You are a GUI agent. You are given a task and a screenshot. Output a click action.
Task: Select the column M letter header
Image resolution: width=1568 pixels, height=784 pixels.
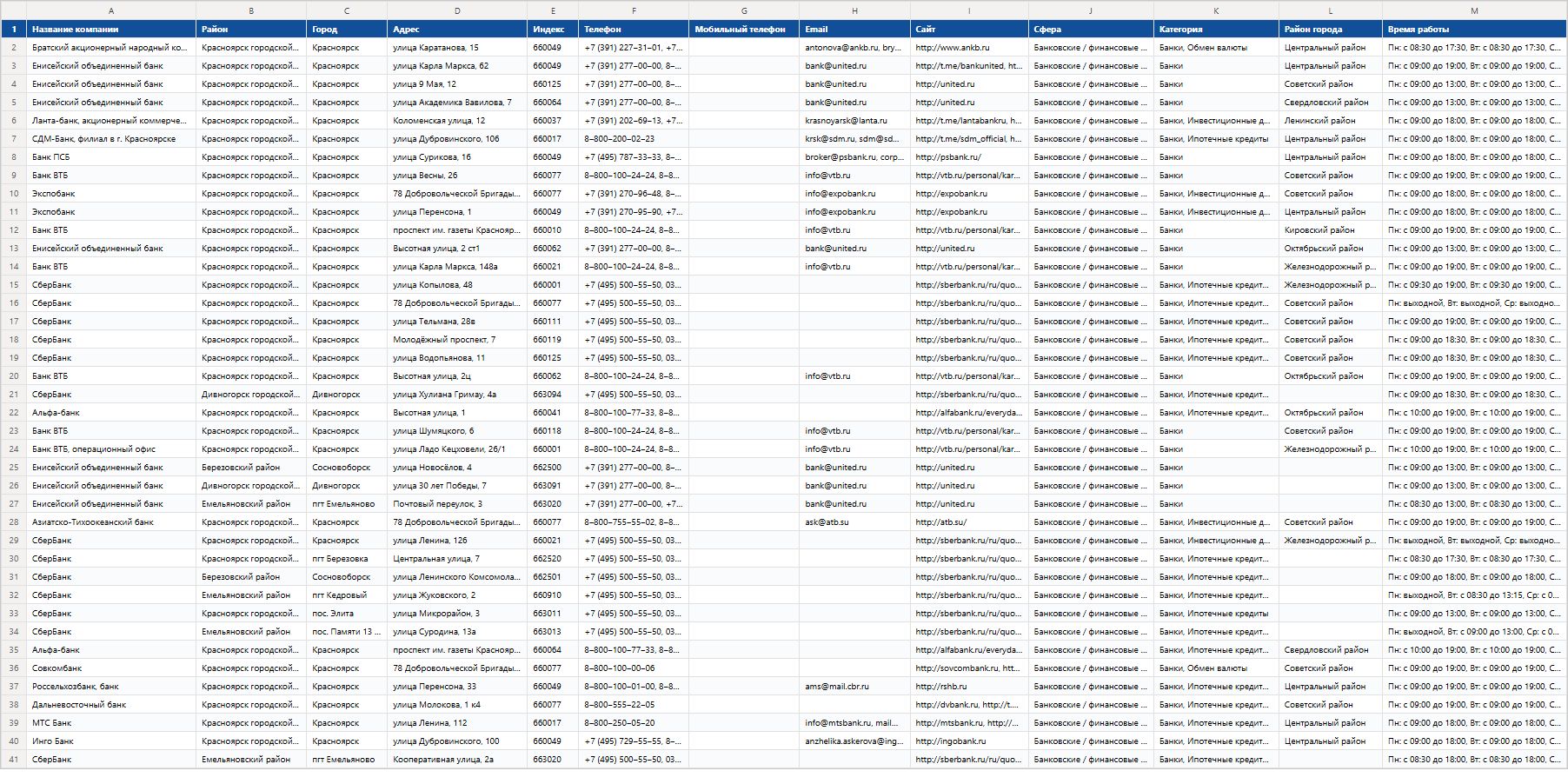(x=1474, y=10)
